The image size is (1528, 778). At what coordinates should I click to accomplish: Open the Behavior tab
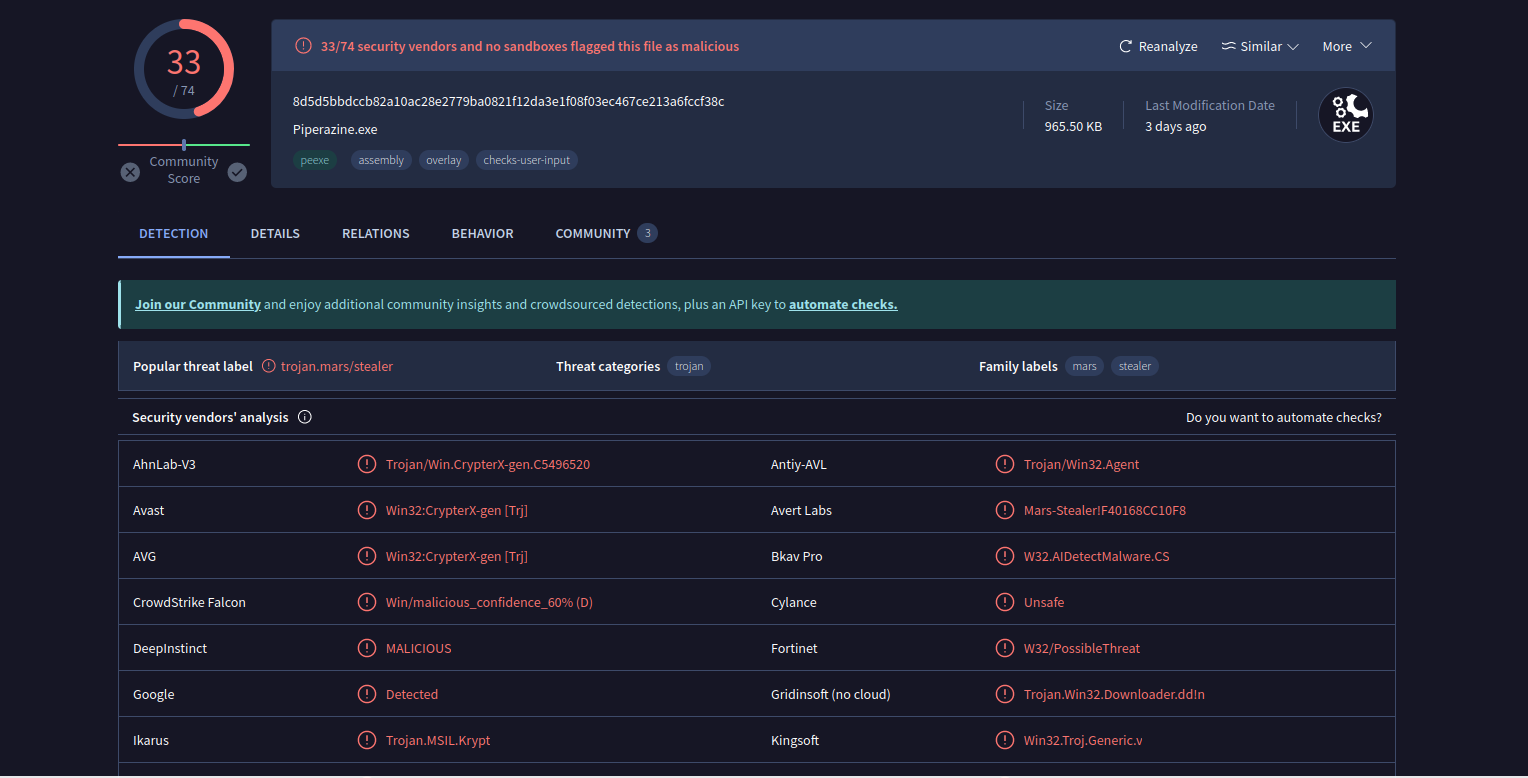tap(482, 233)
